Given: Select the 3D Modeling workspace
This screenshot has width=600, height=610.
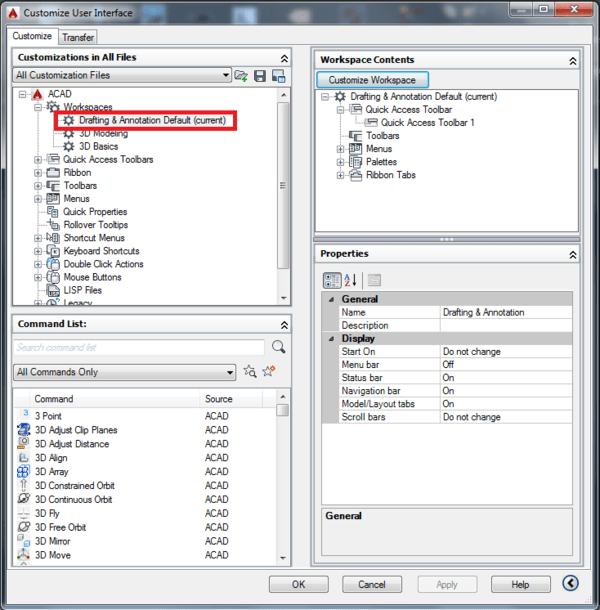Looking at the screenshot, I should click(x=104, y=133).
